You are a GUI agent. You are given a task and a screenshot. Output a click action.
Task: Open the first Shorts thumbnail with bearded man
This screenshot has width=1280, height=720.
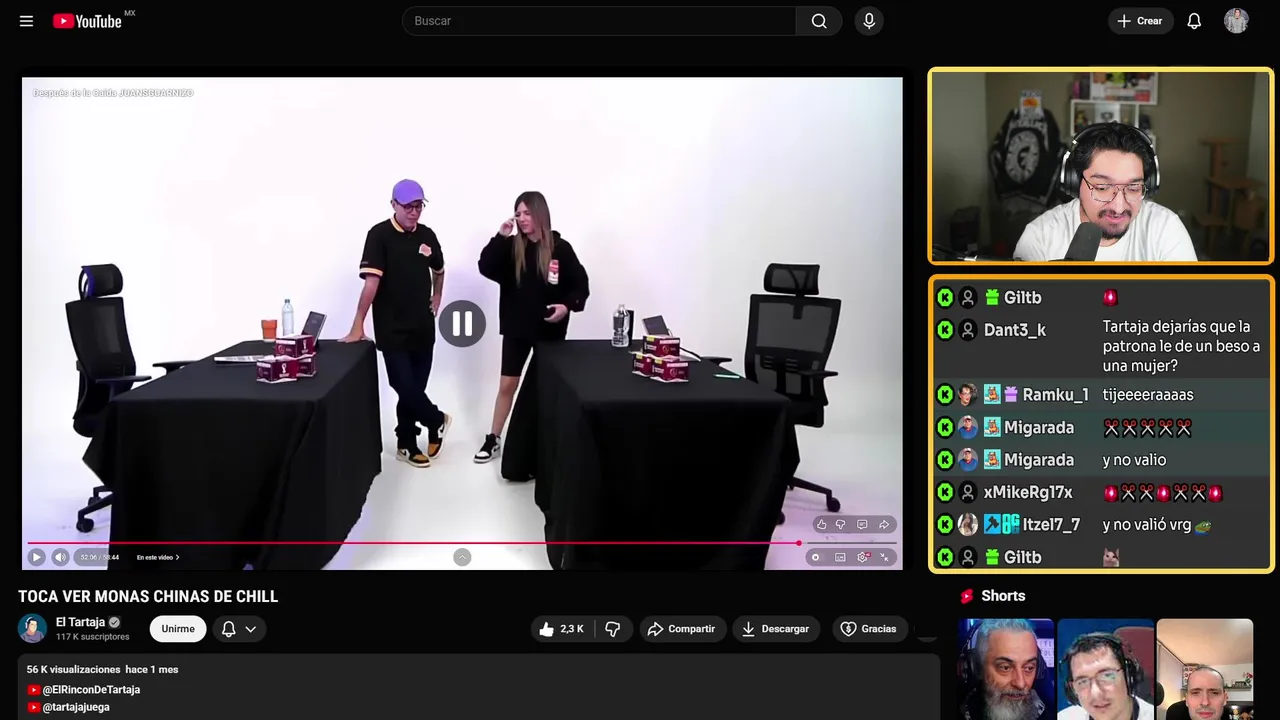coord(1005,669)
